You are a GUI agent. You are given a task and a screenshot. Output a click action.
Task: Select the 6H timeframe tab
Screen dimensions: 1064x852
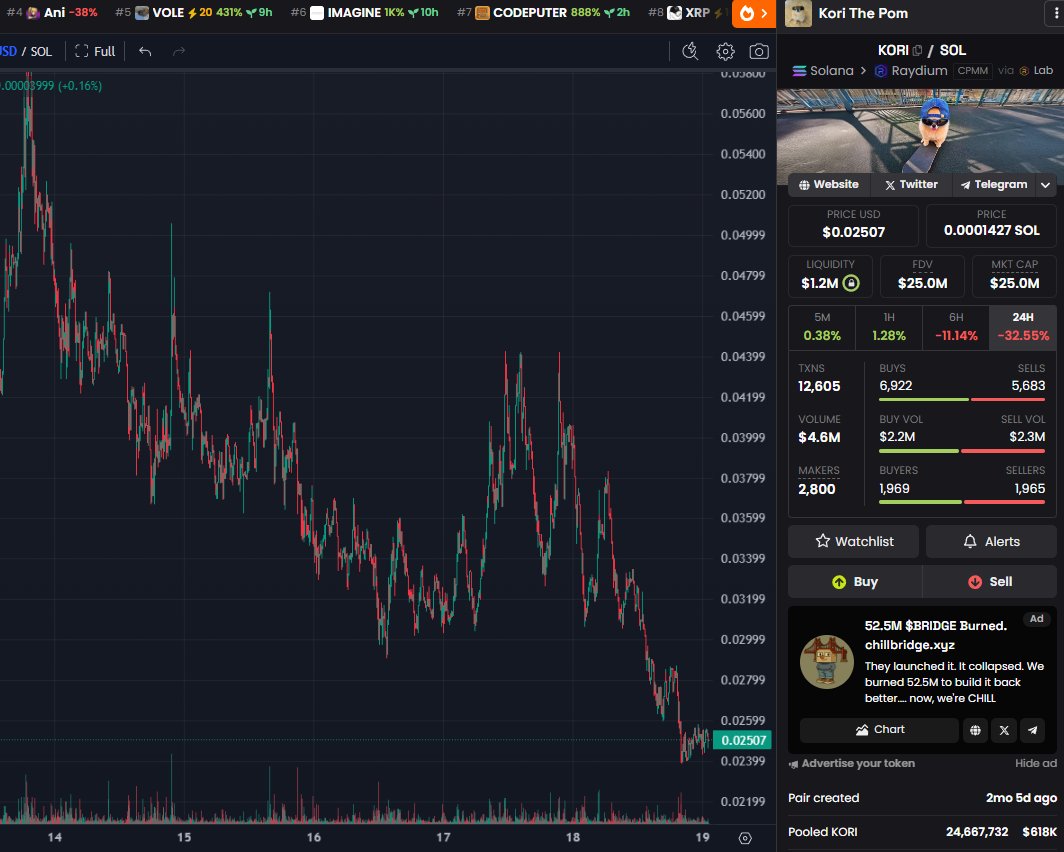tap(956, 327)
